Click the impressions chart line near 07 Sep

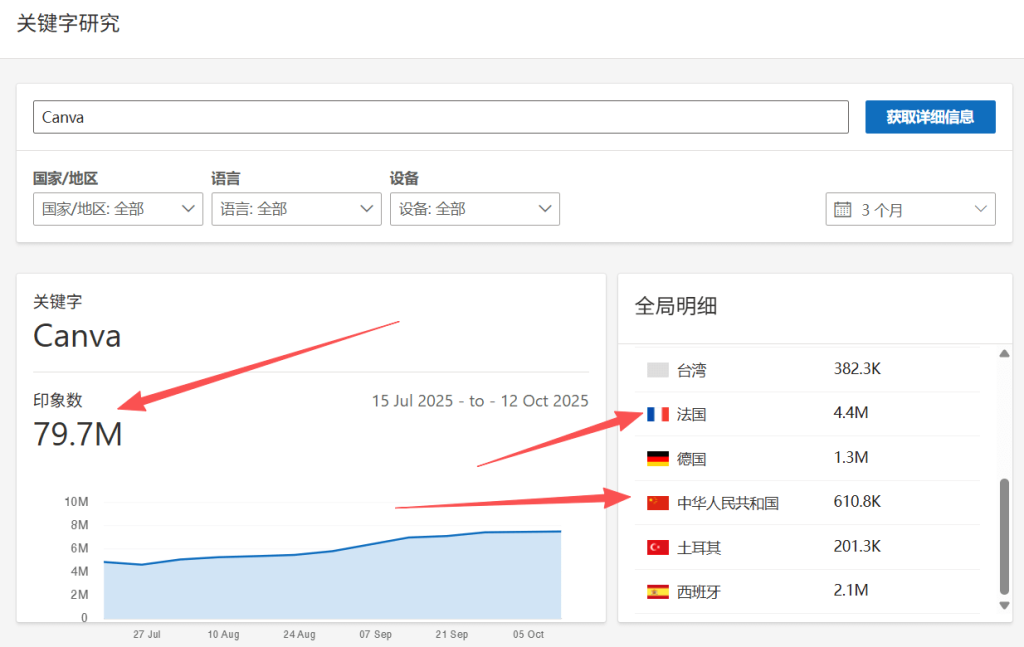376,545
